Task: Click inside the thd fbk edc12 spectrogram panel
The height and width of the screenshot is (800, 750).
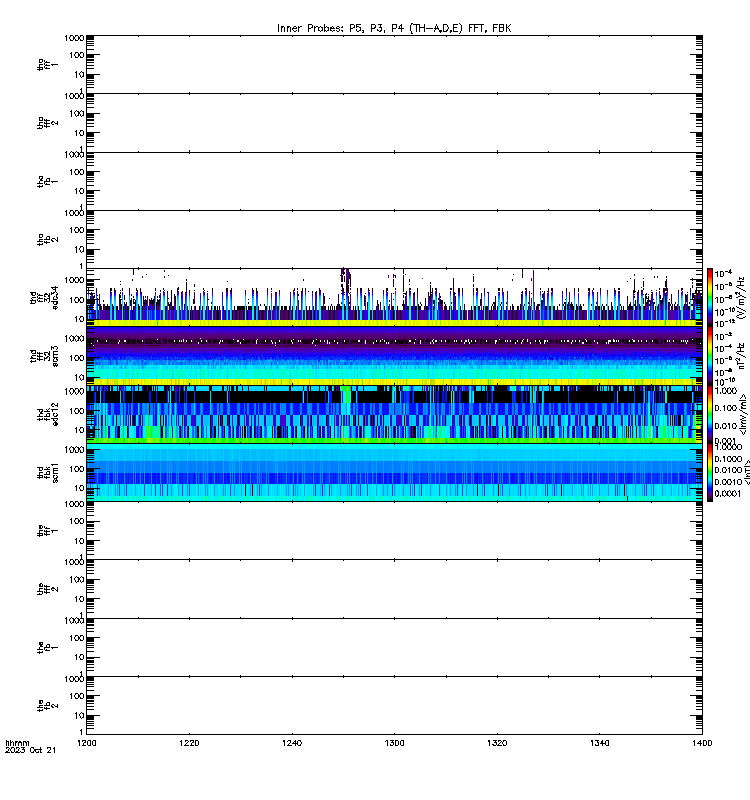Action: tap(394, 414)
